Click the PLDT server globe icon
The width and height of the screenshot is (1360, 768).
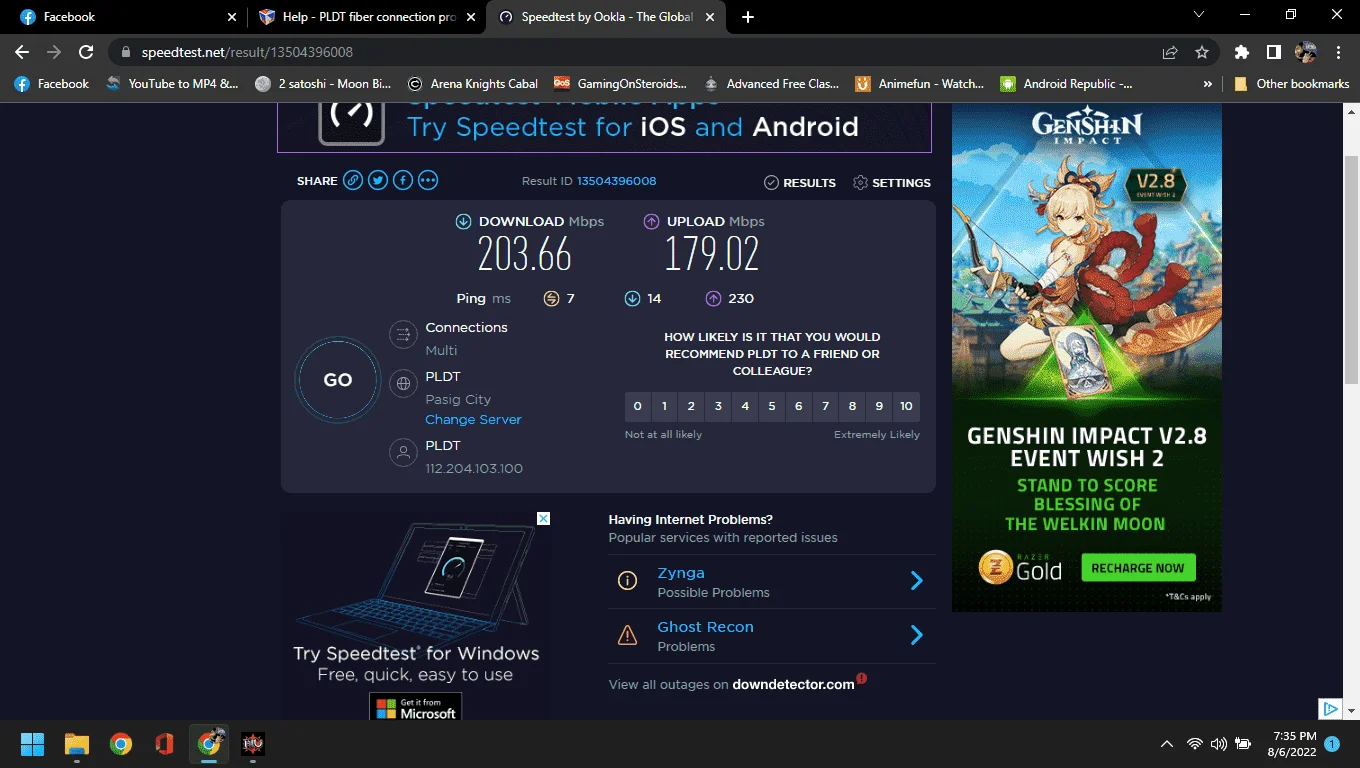click(403, 383)
